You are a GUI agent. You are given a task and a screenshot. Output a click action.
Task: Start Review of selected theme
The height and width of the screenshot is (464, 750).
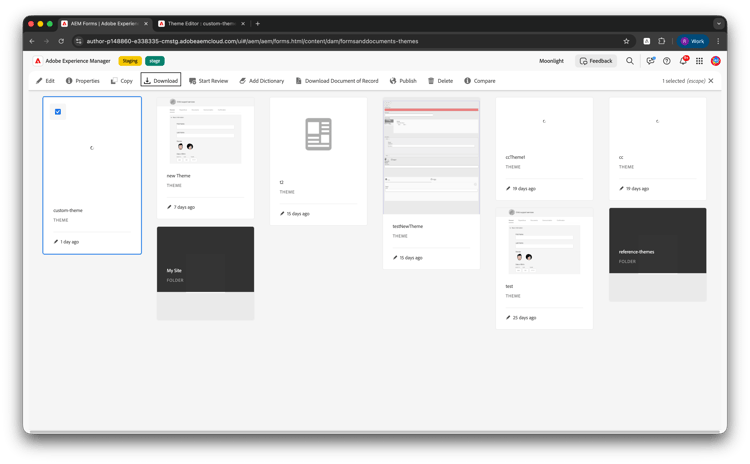point(209,81)
